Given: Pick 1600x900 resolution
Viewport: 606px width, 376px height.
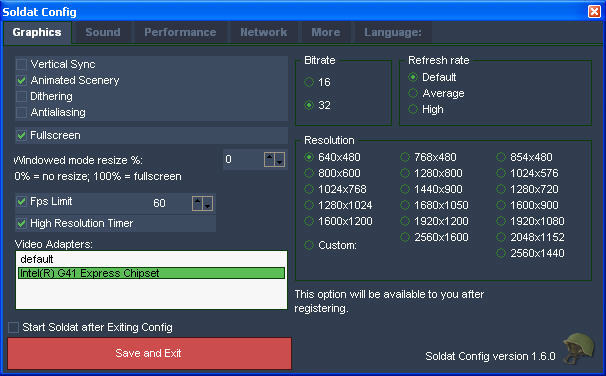Looking at the screenshot, I should (501, 205).
